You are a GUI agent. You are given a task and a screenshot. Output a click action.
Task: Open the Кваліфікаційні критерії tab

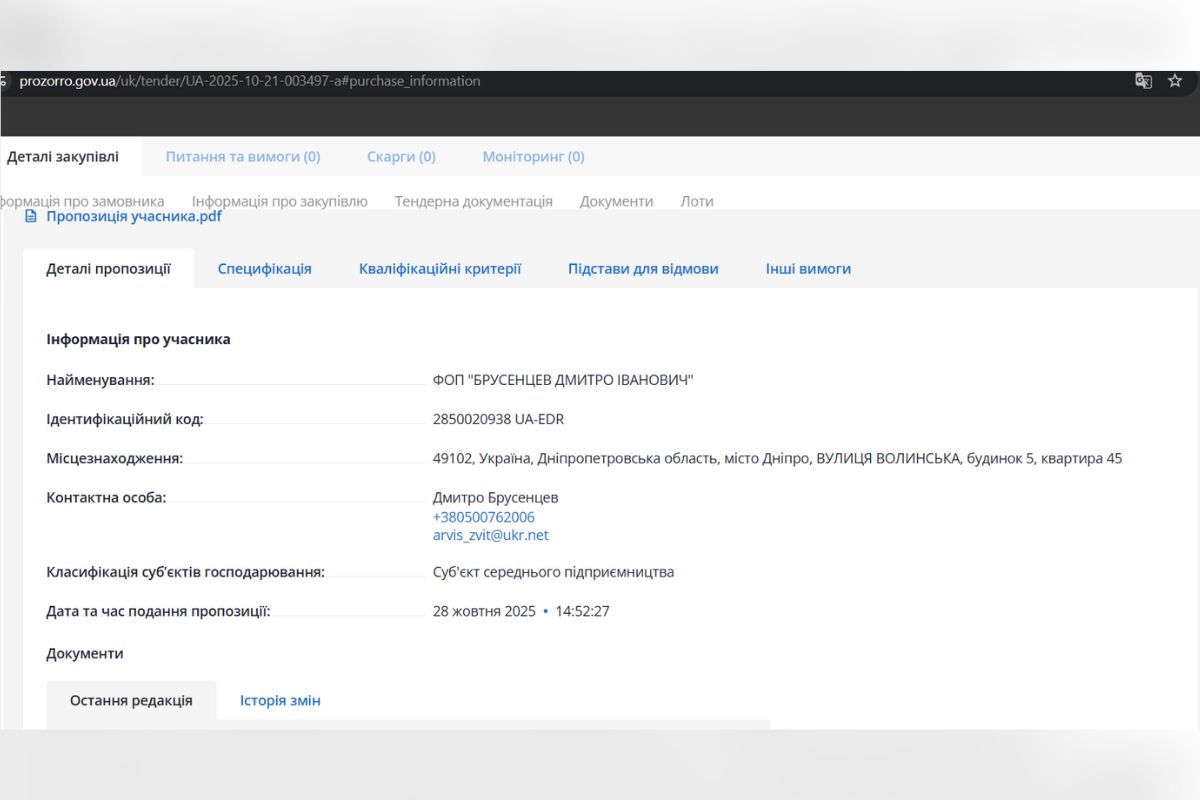pyautogui.click(x=440, y=268)
